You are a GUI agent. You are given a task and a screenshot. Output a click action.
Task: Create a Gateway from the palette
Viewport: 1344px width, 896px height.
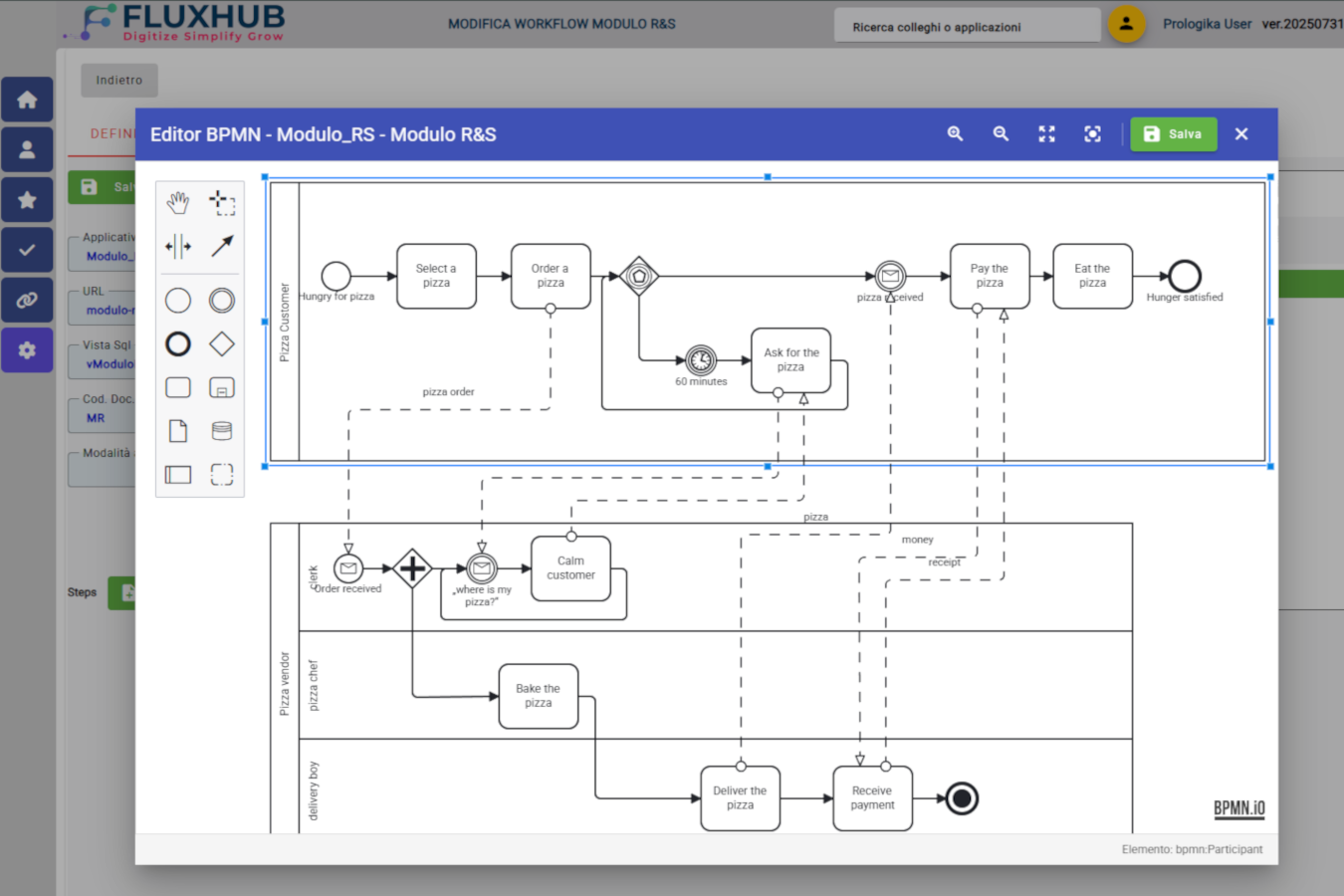pyautogui.click(x=221, y=343)
